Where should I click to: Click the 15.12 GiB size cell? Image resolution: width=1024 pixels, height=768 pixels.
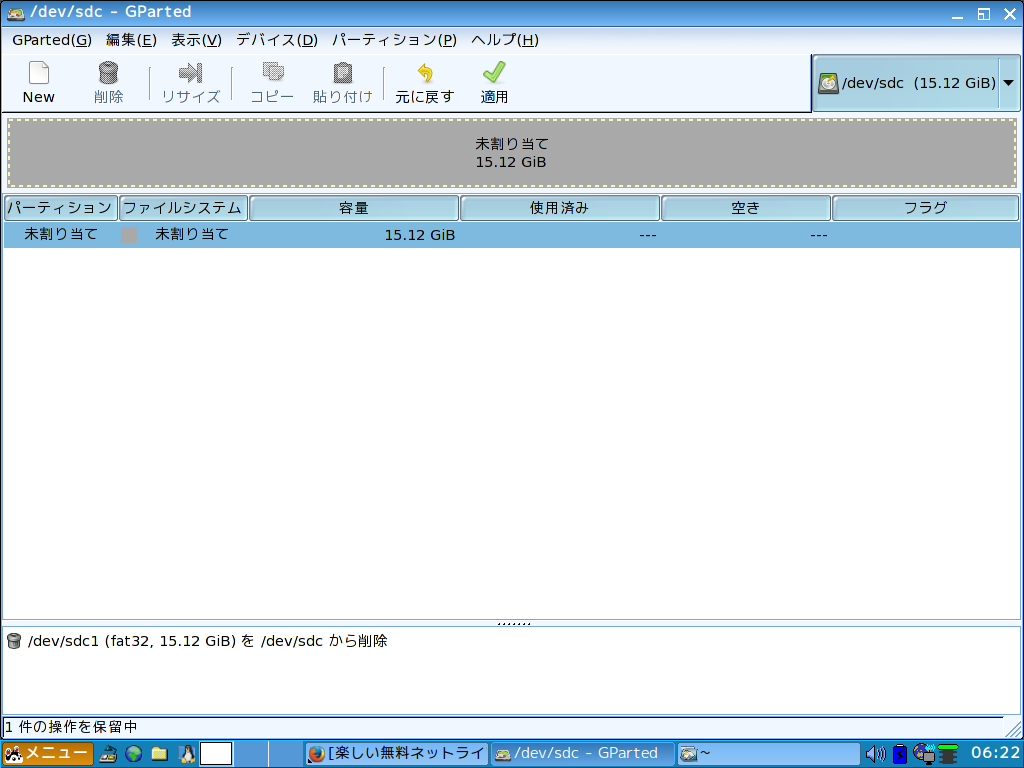pos(419,235)
